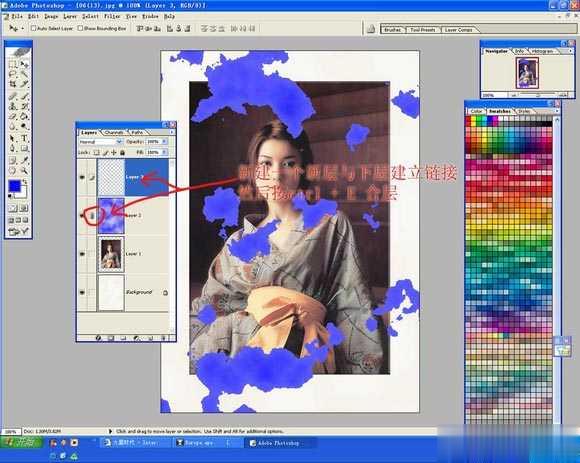Select the Zoom tool

tap(24, 170)
